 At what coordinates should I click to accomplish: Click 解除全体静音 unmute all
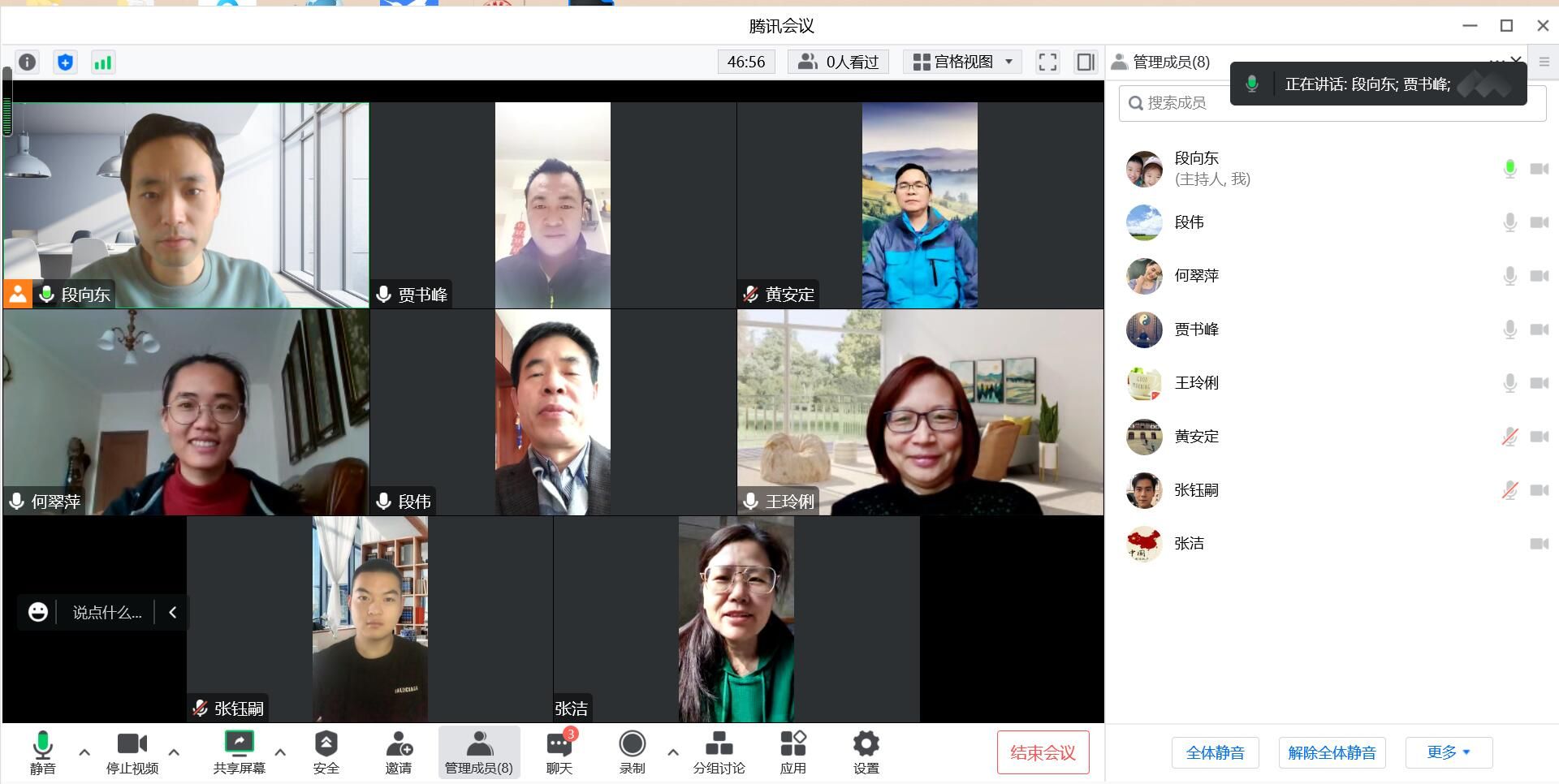[1332, 752]
